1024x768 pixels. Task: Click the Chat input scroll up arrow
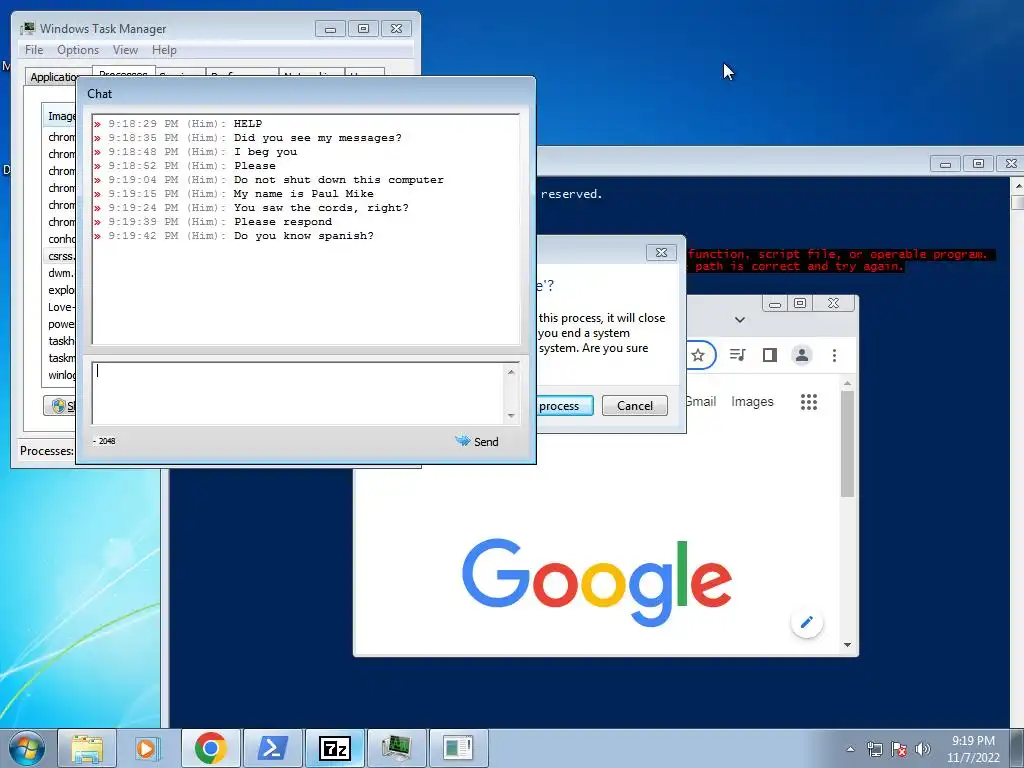coord(511,372)
